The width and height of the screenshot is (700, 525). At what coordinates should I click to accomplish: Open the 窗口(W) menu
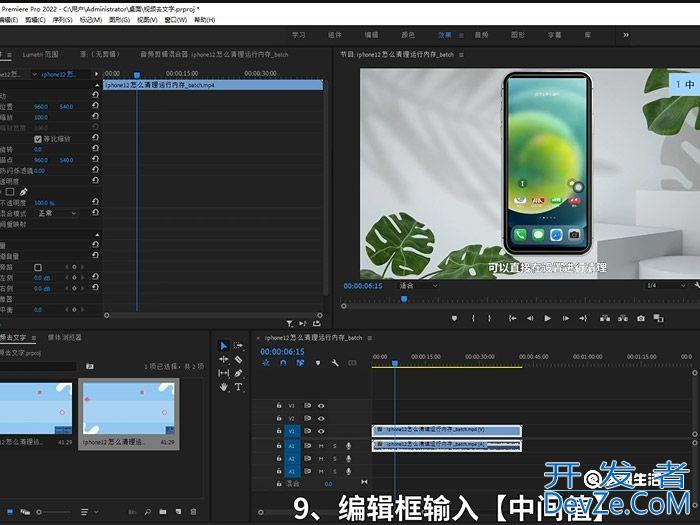click(x=175, y=20)
